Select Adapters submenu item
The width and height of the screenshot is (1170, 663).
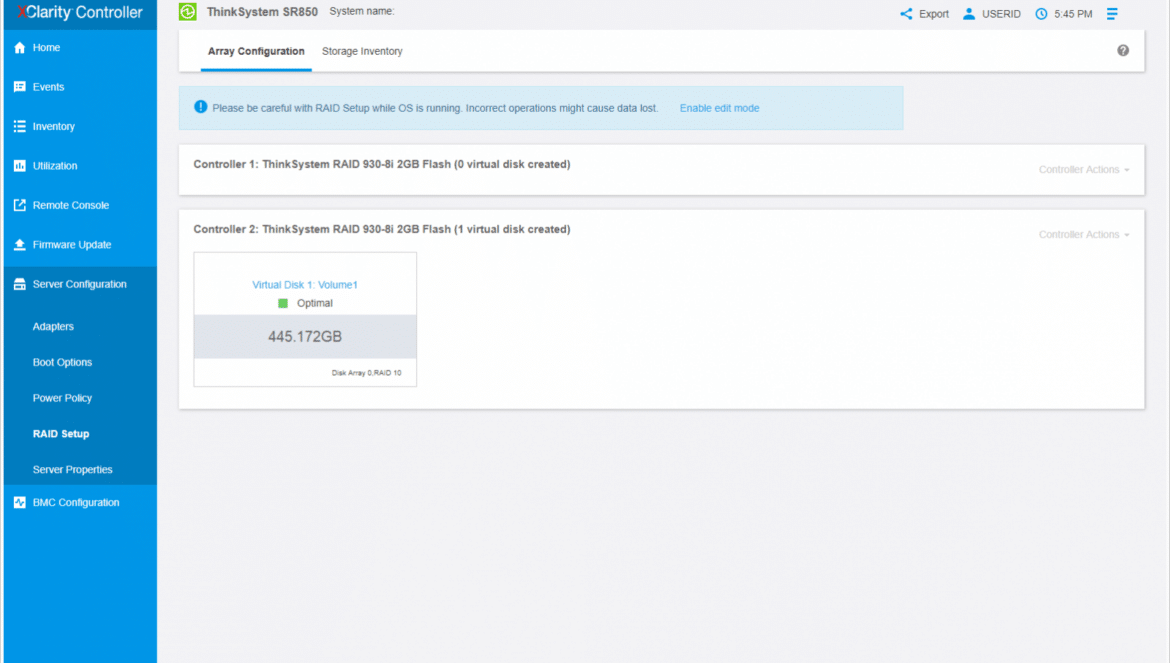53,327
